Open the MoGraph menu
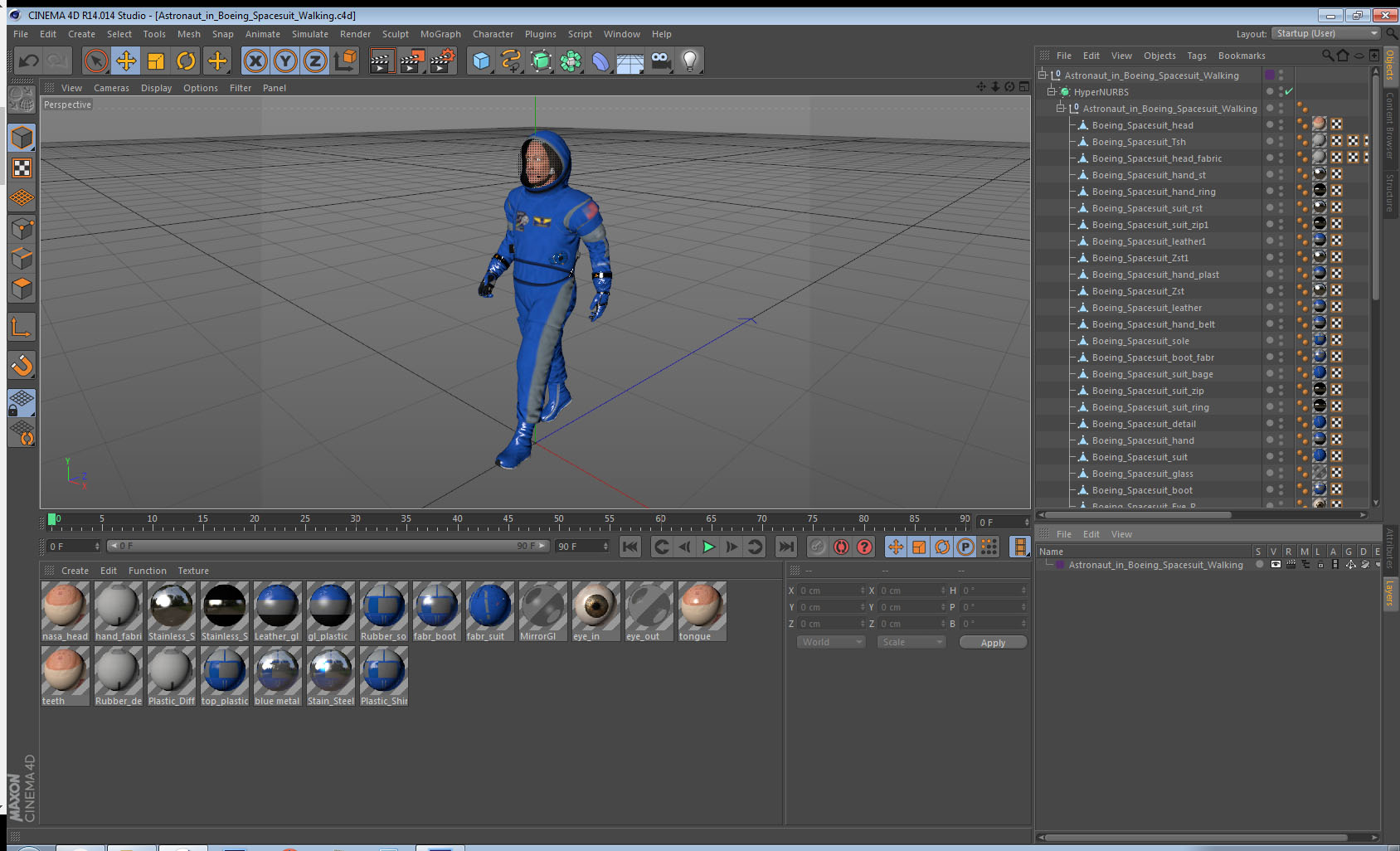 tap(440, 34)
